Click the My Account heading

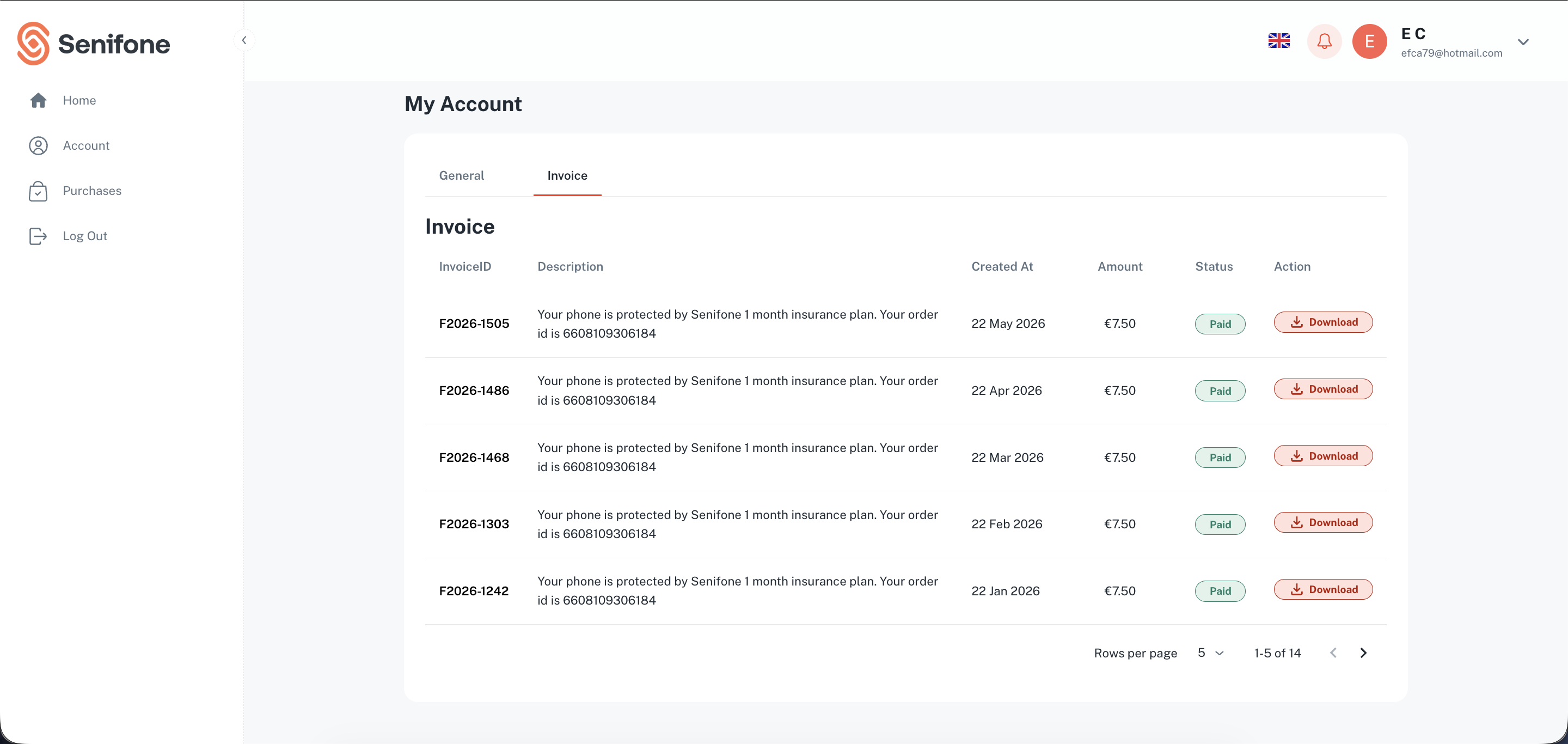463,103
